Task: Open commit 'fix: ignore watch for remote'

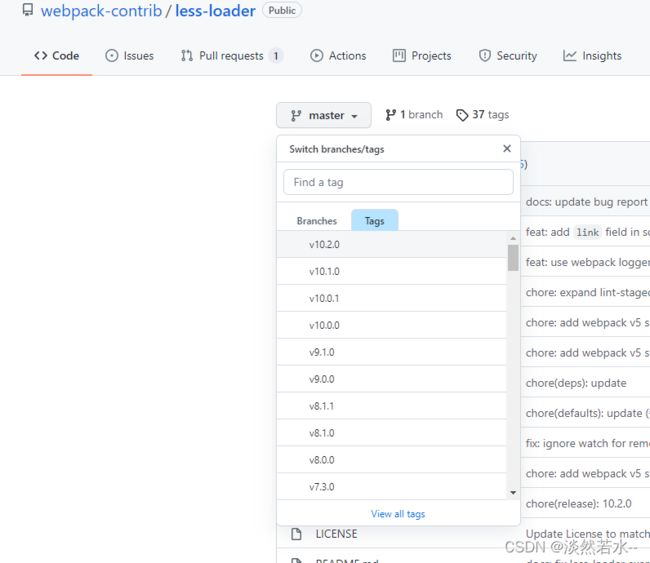Action: tap(587, 443)
